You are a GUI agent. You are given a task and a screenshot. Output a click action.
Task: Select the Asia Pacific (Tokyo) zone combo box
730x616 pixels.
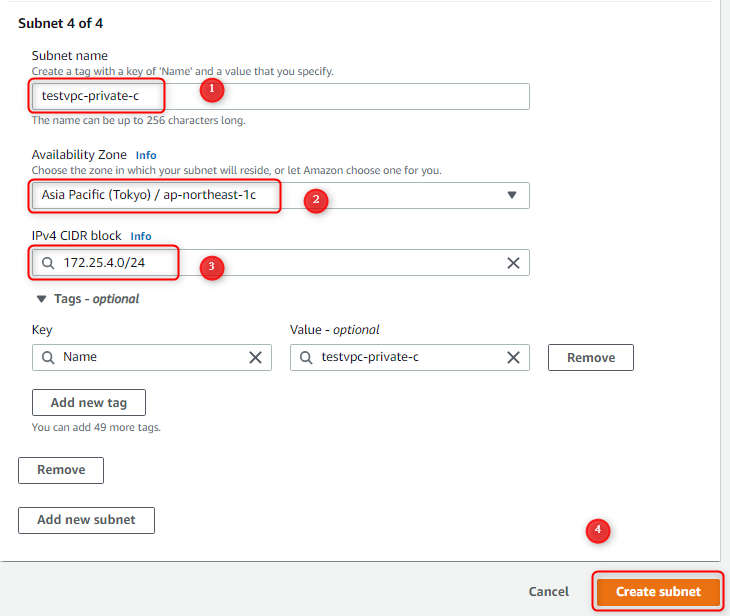281,196
